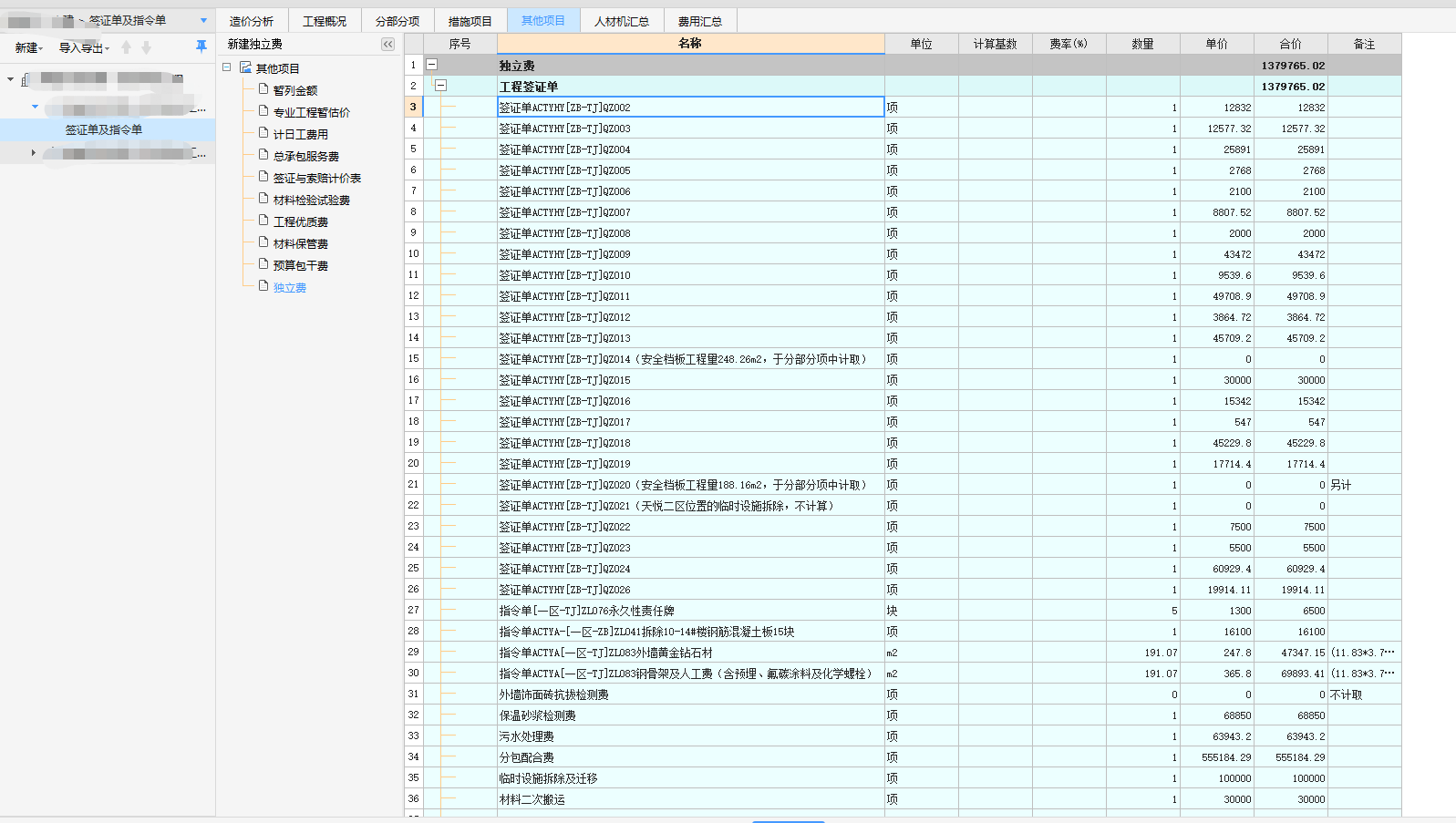Switch to the 费用汇总 tab
Viewport: 1456px width, 823px height.
point(700,21)
